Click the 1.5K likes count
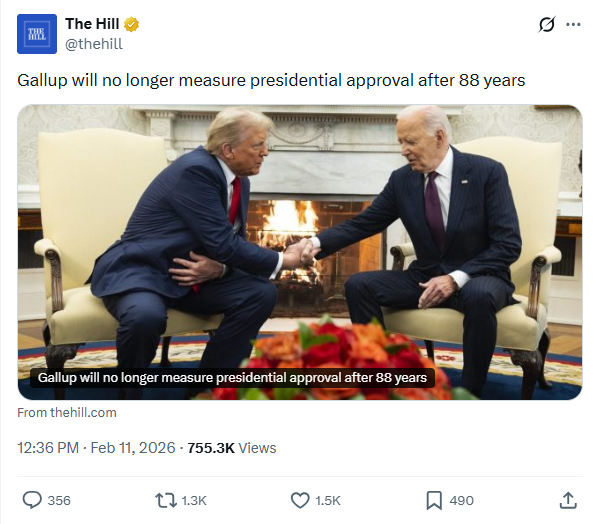Screen dimensions: 599x524 coord(328,501)
